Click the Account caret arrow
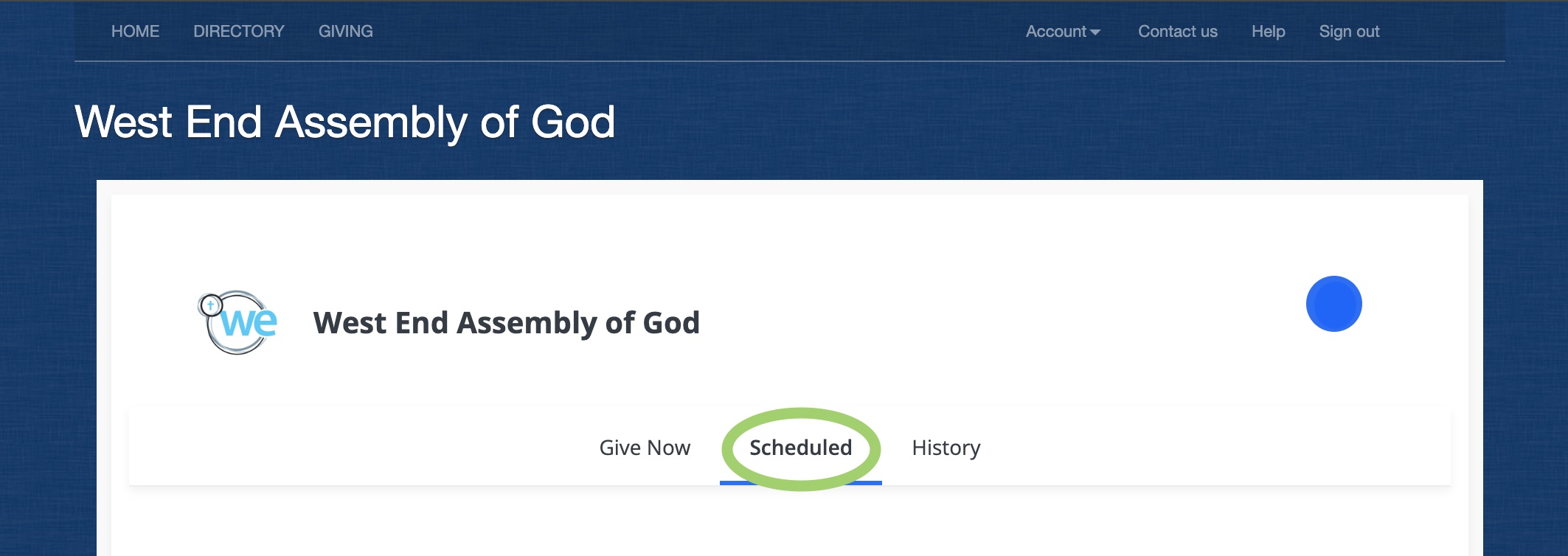The width and height of the screenshot is (1568, 556). (1095, 32)
